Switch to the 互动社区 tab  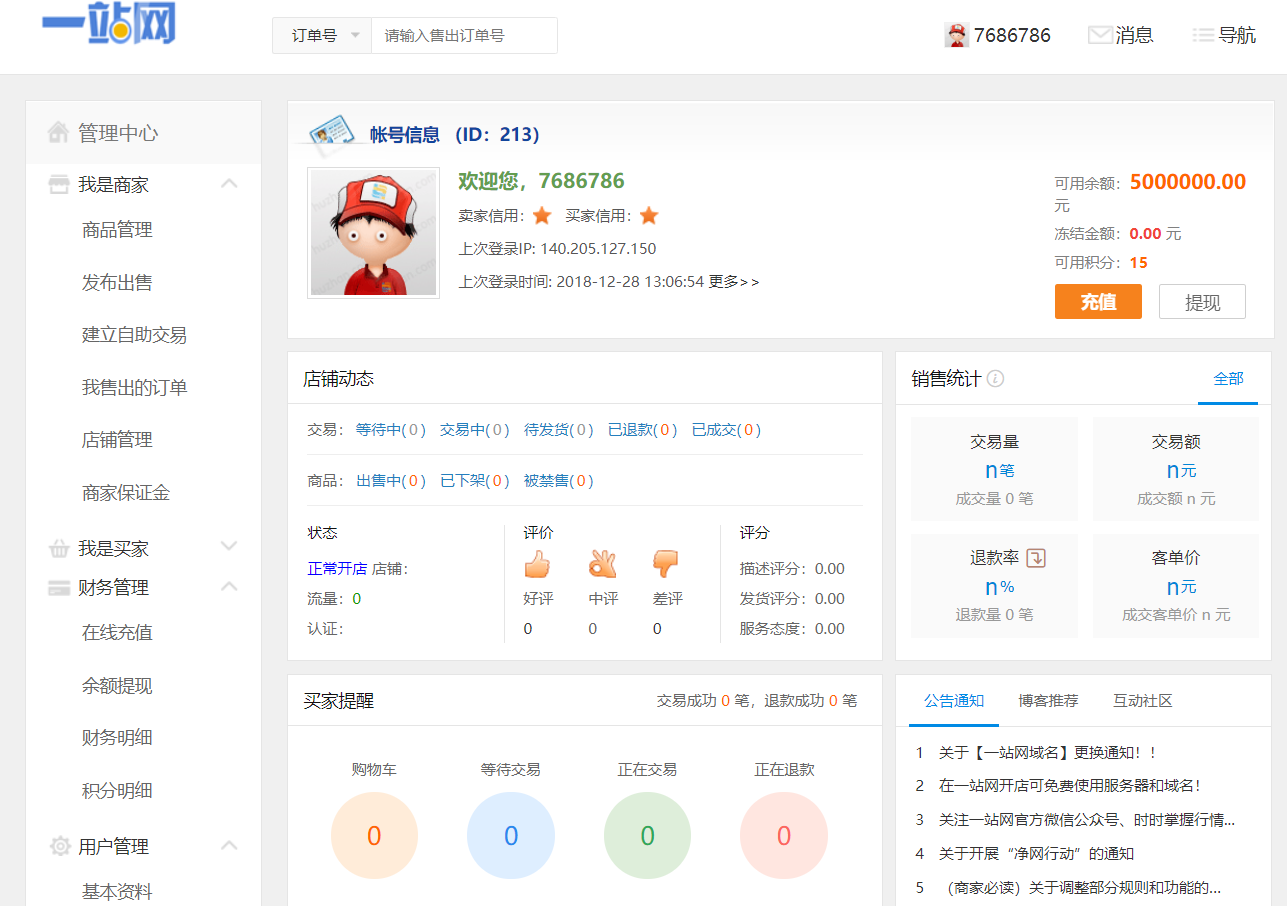1142,701
